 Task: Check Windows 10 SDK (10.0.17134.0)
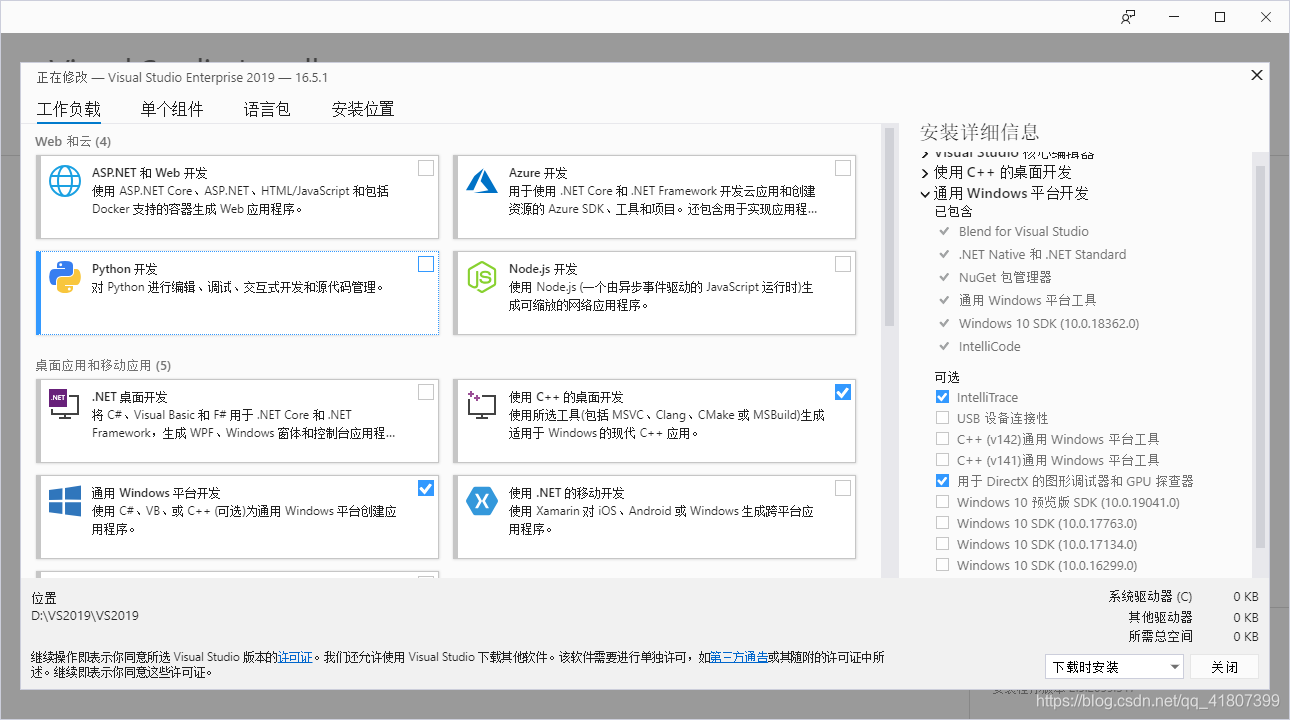point(943,544)
